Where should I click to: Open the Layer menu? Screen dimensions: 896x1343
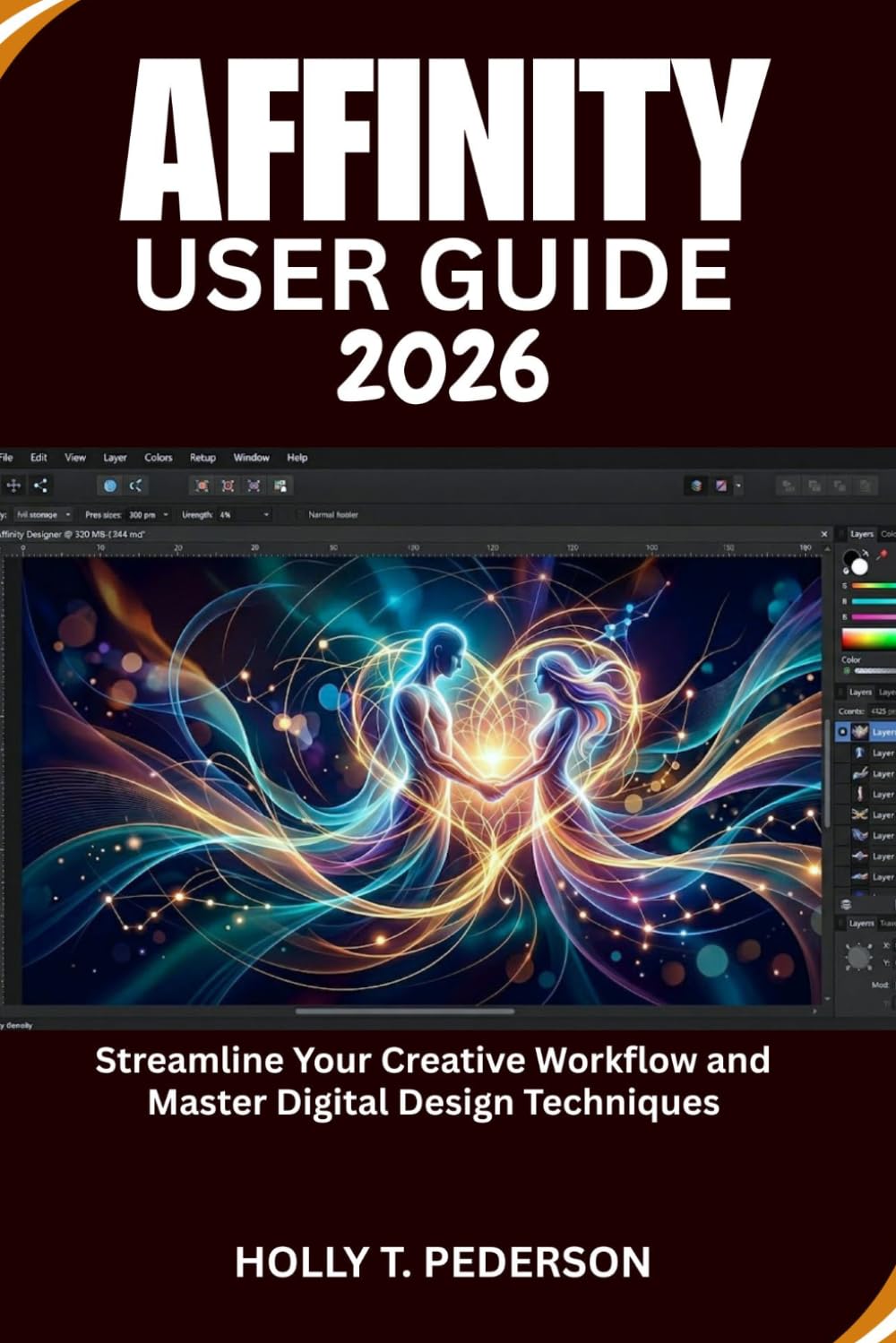116,457
